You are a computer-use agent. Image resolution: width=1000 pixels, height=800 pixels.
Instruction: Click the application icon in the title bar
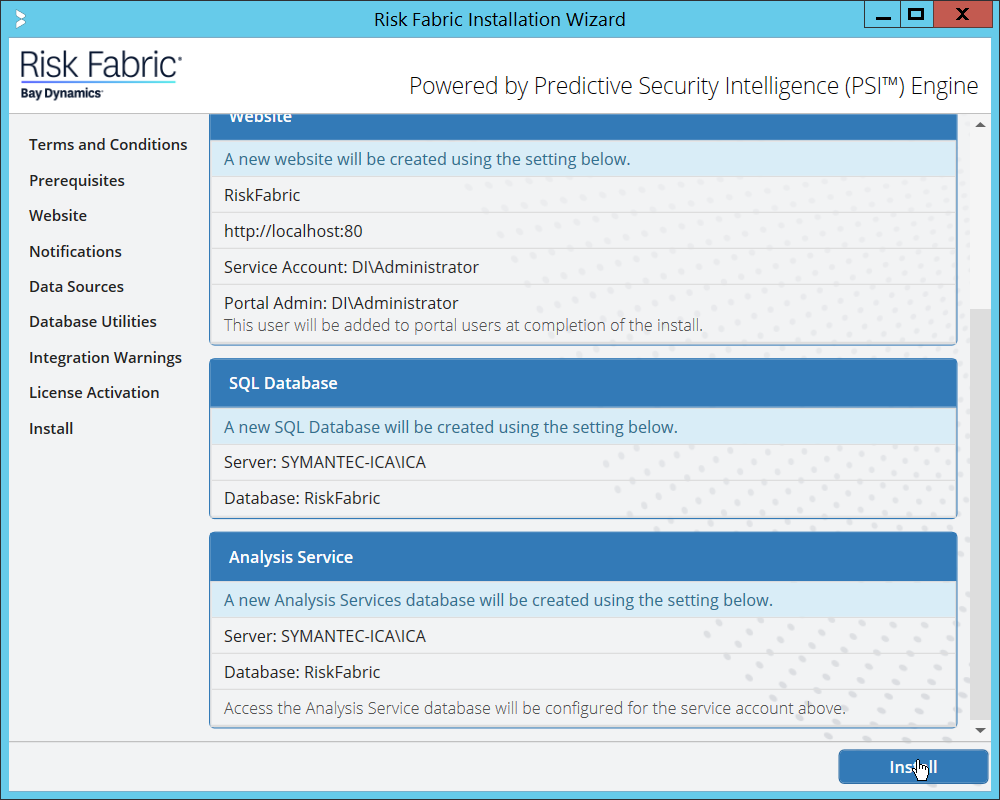click(21, 19)
